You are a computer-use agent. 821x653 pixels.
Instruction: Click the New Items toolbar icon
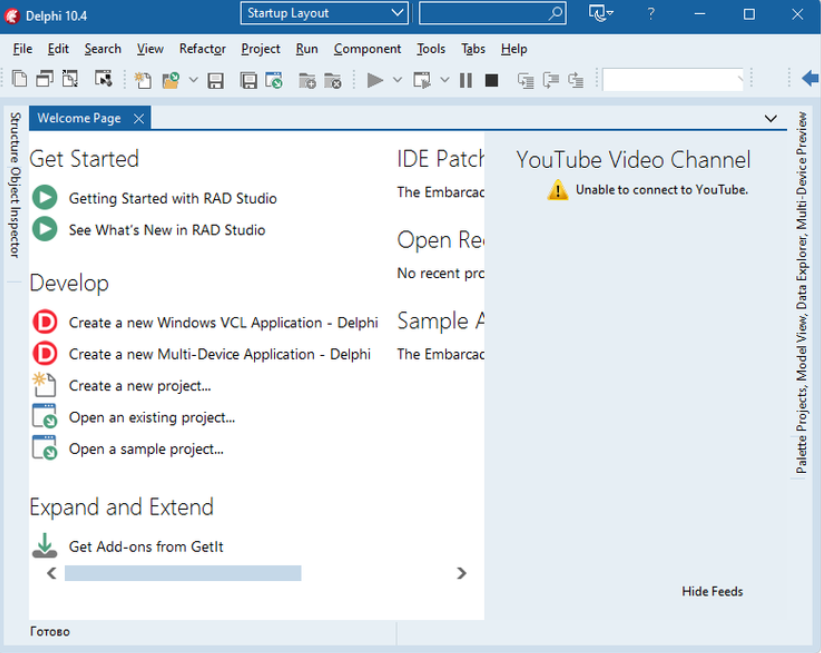(143, 80)
